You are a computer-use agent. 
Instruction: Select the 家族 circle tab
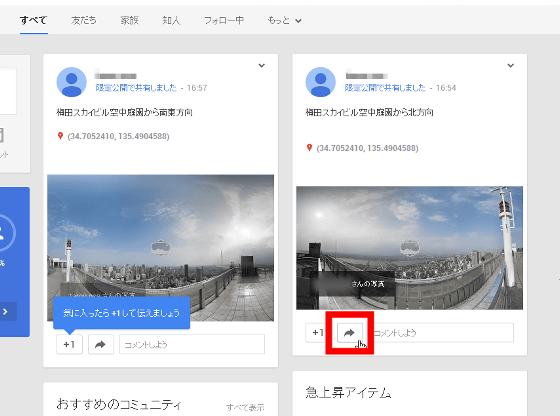[x=129, y=20]
